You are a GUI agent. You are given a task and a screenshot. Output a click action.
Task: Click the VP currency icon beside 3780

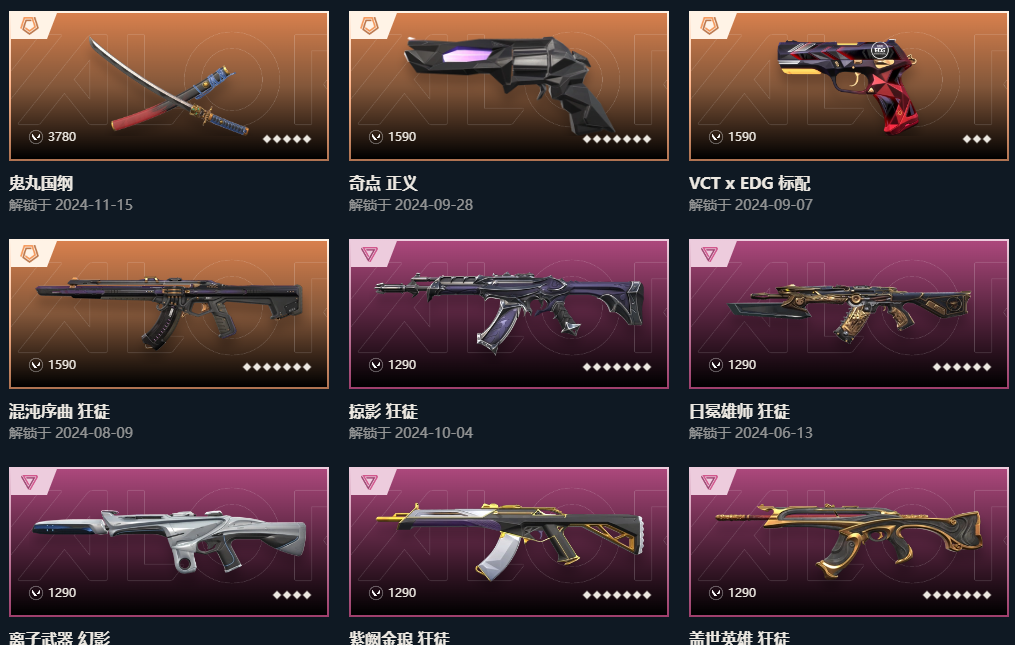pos(36,137)
